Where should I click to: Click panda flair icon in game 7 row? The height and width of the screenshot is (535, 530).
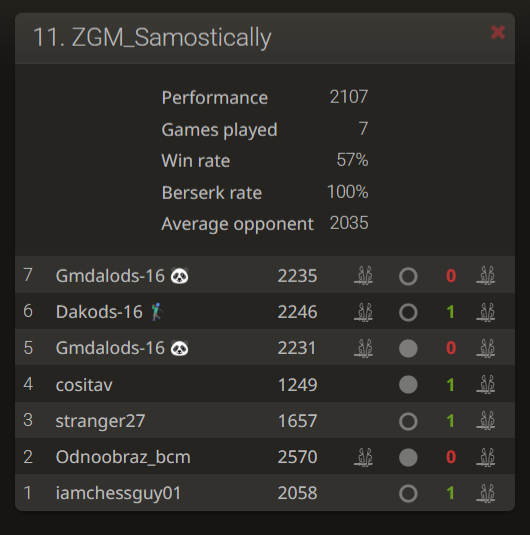179,275
